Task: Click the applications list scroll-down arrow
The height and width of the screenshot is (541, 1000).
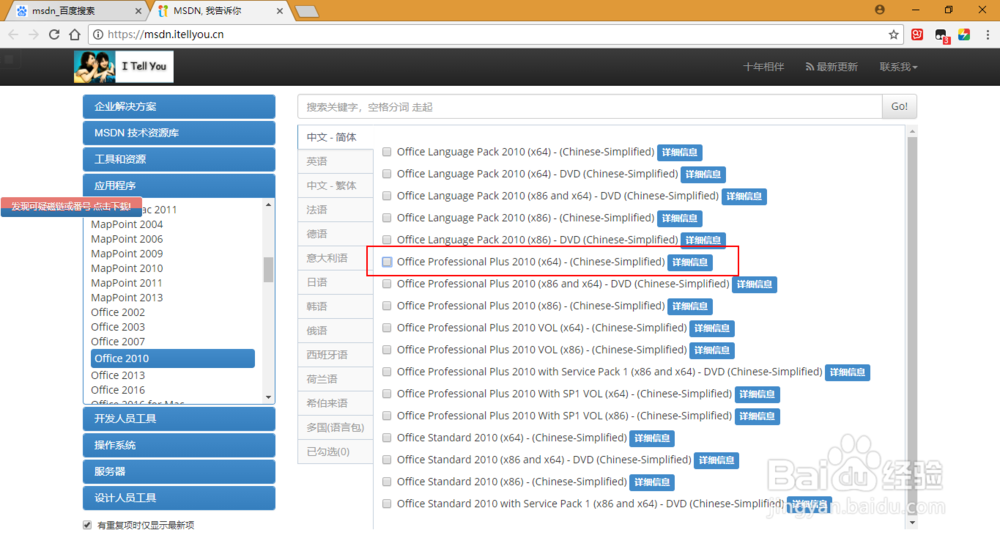Action: click(x=268, y=397)
